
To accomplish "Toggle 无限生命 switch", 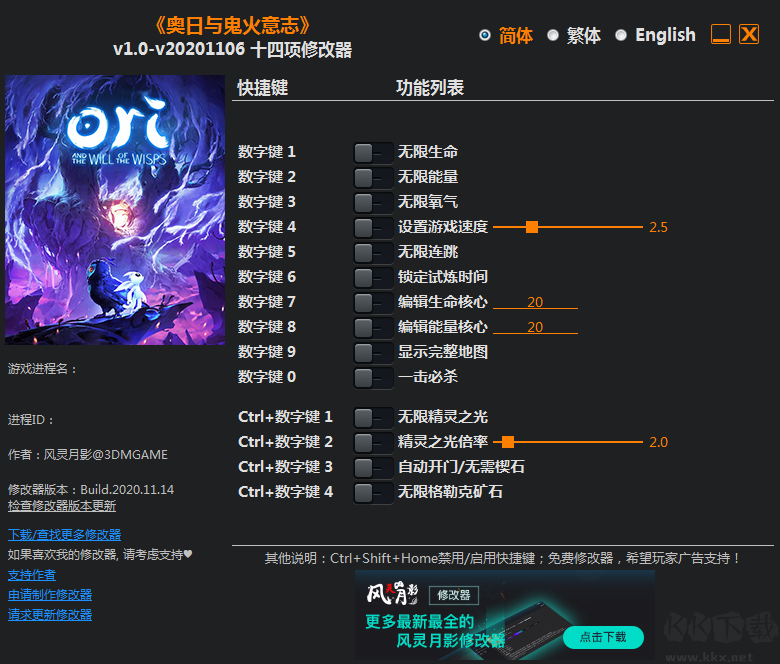I will point(374,153).
